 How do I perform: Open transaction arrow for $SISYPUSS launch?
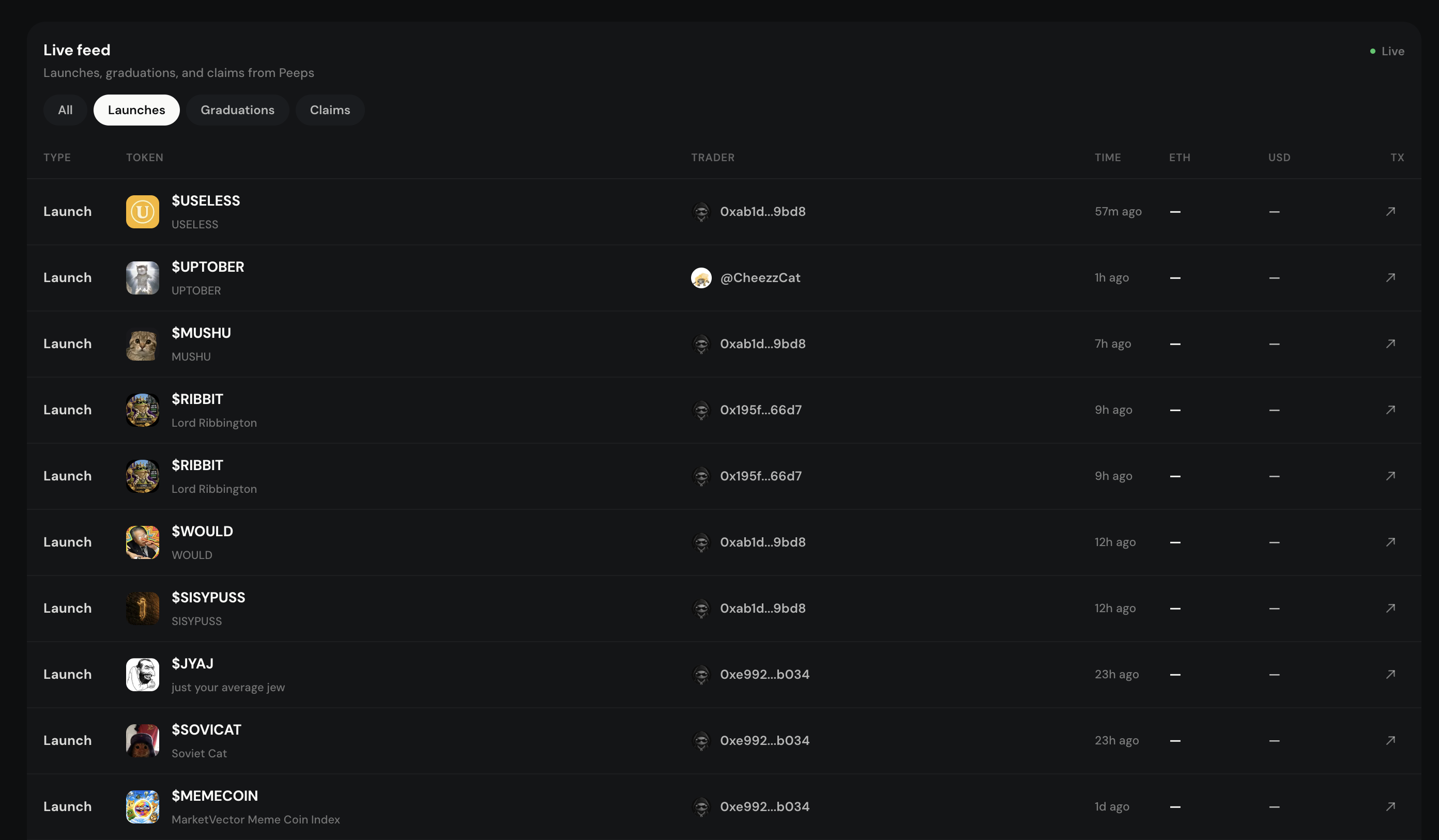pyautogui.click(x=1390, y=609)
